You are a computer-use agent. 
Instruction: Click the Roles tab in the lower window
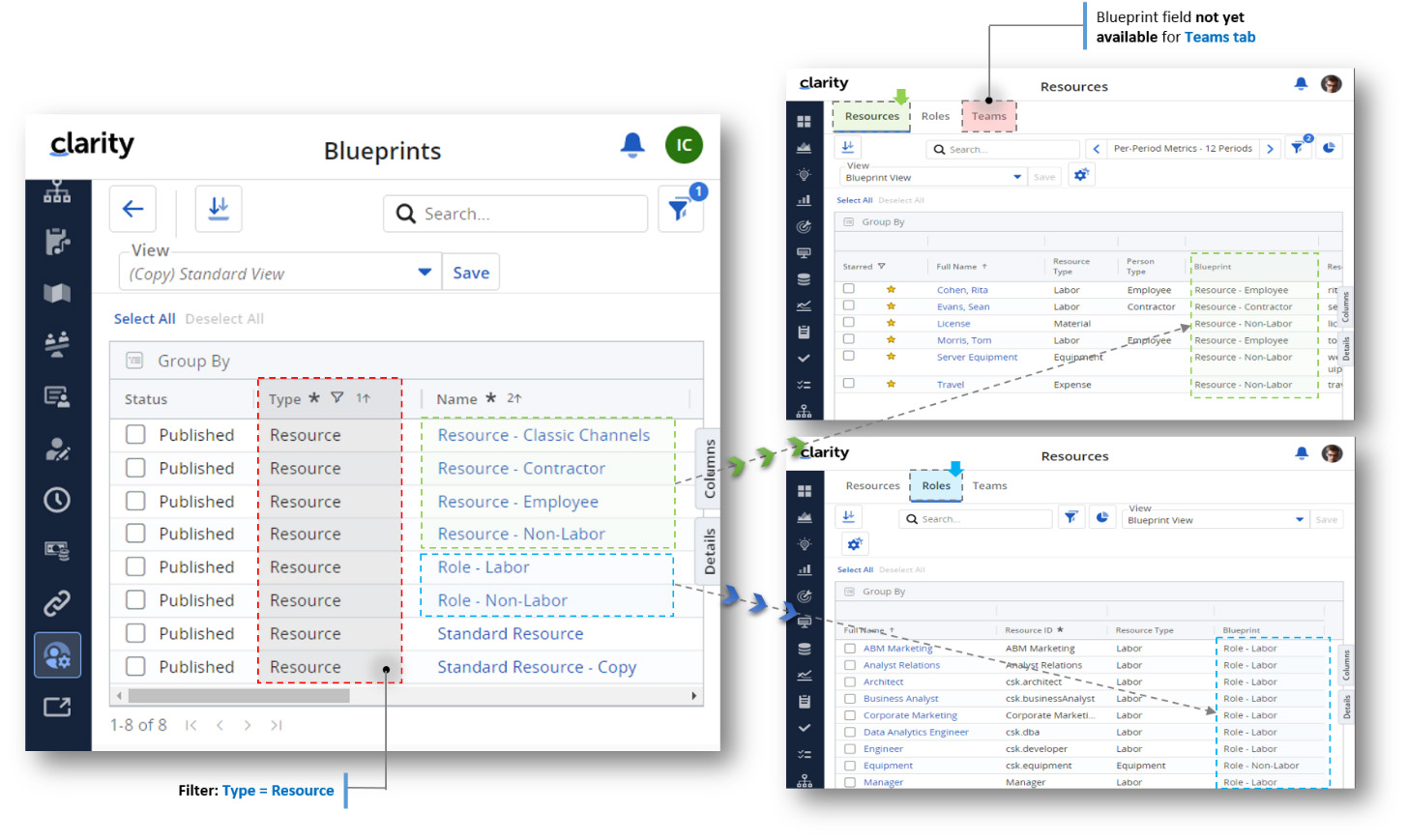936,485
